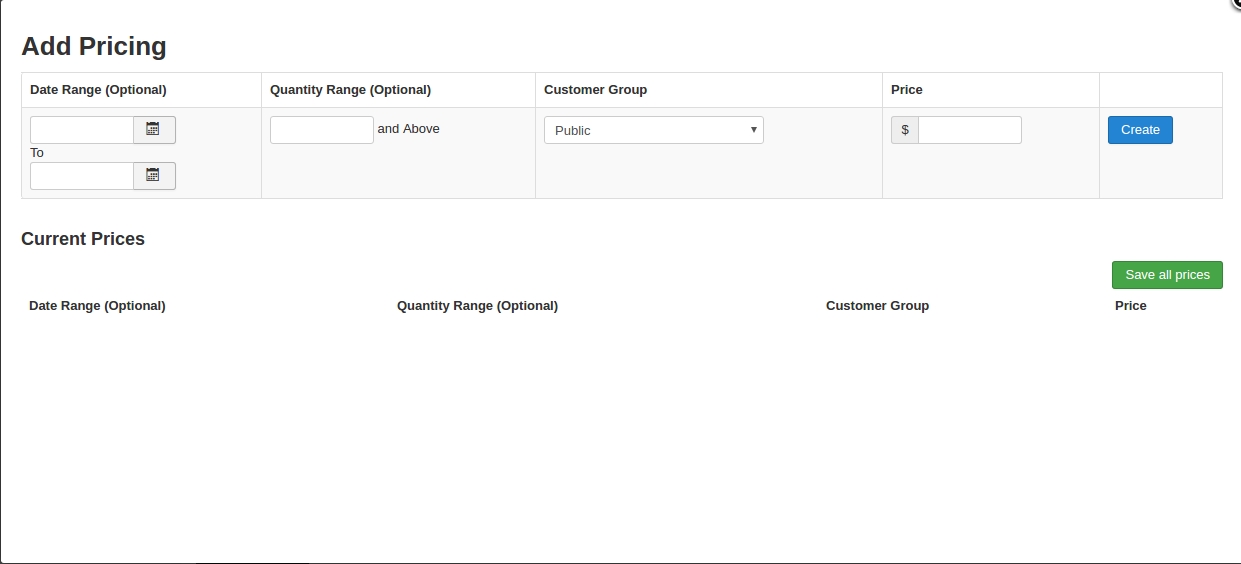
Task: Focus the start date input field
Action: [82, 130]
